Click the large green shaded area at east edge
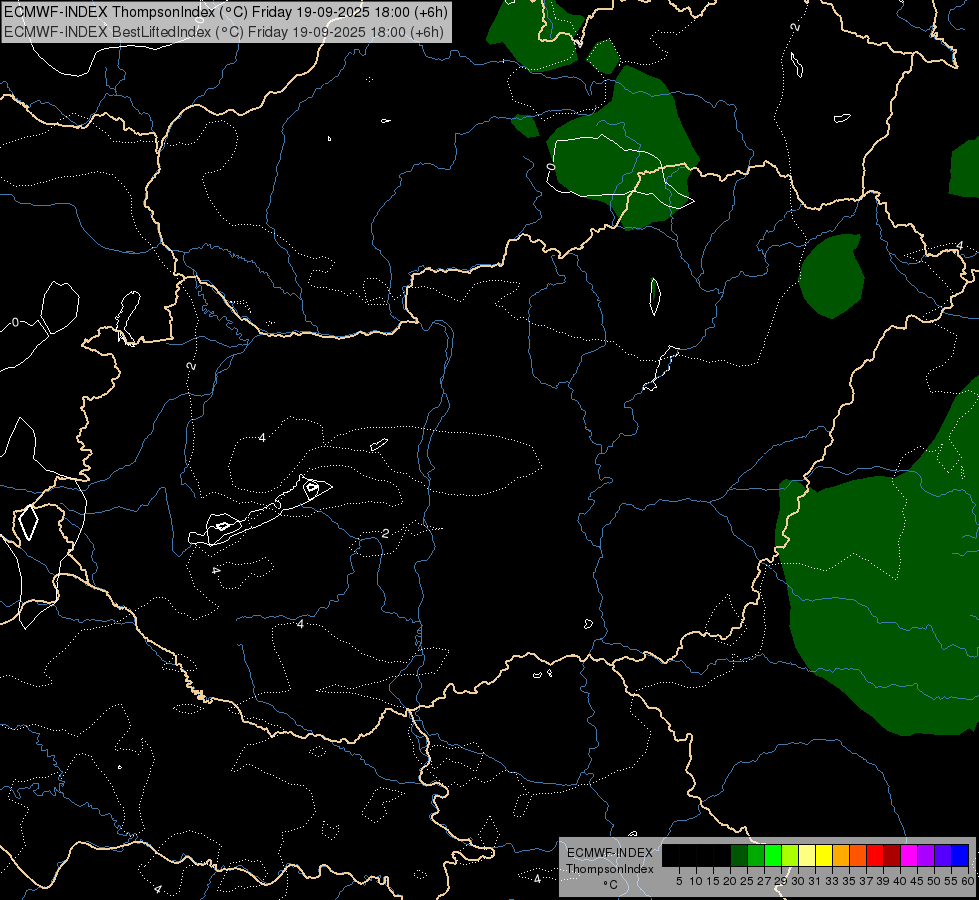The image size is (979, 900). (x=880, y=587)
